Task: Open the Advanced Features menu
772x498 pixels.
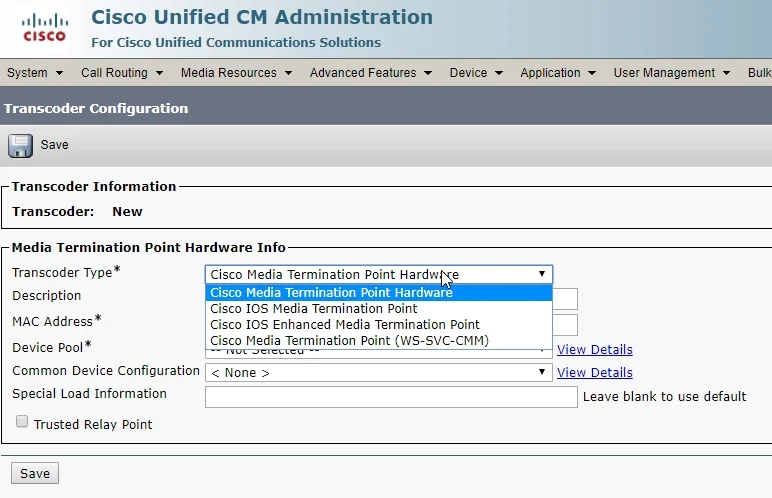Action: click(x=370, y=73)
